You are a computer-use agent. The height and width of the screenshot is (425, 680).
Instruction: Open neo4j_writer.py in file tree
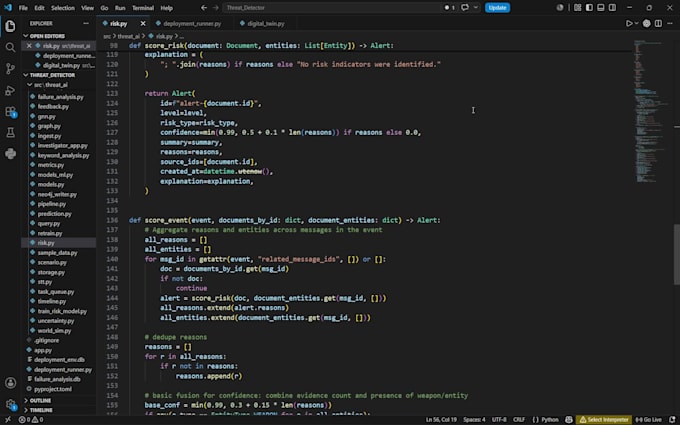tap(57, 194)
